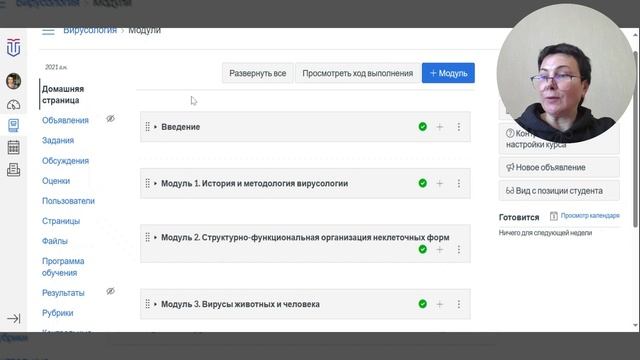Click Новое объявление button
Image resolution: width=640 pixels, height=360 pixels.
pyautogui.click(x=559, y=167)
